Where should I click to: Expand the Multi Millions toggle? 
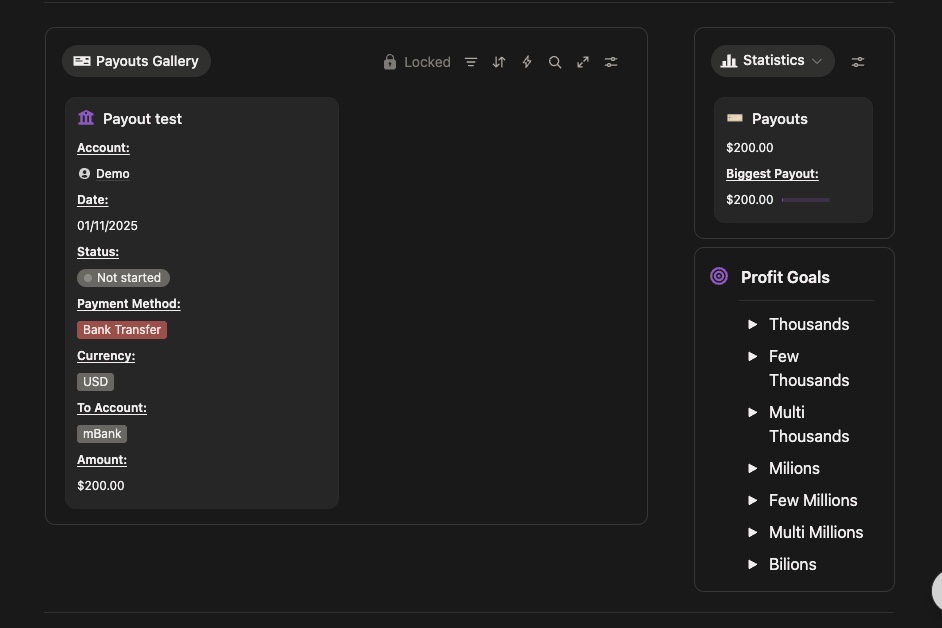click(x=753, y=532)
